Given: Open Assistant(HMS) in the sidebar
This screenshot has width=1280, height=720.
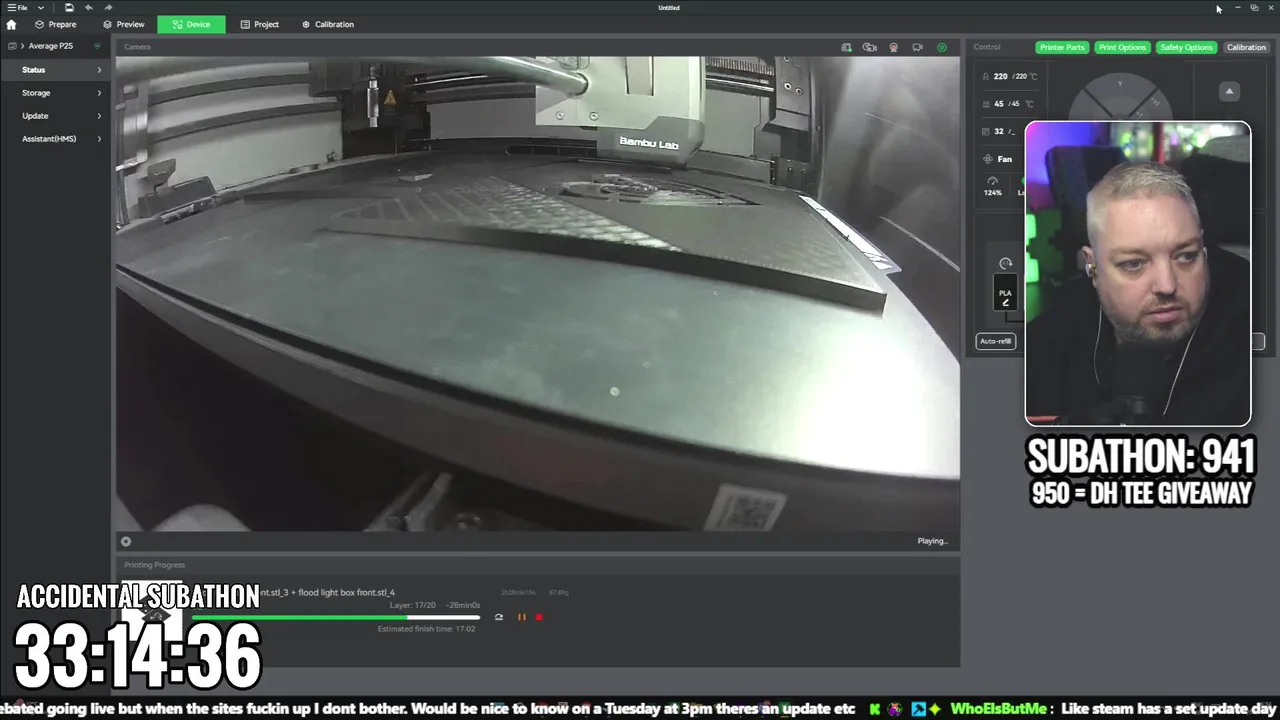Looking at the screenshot, I should pos(55,139).
